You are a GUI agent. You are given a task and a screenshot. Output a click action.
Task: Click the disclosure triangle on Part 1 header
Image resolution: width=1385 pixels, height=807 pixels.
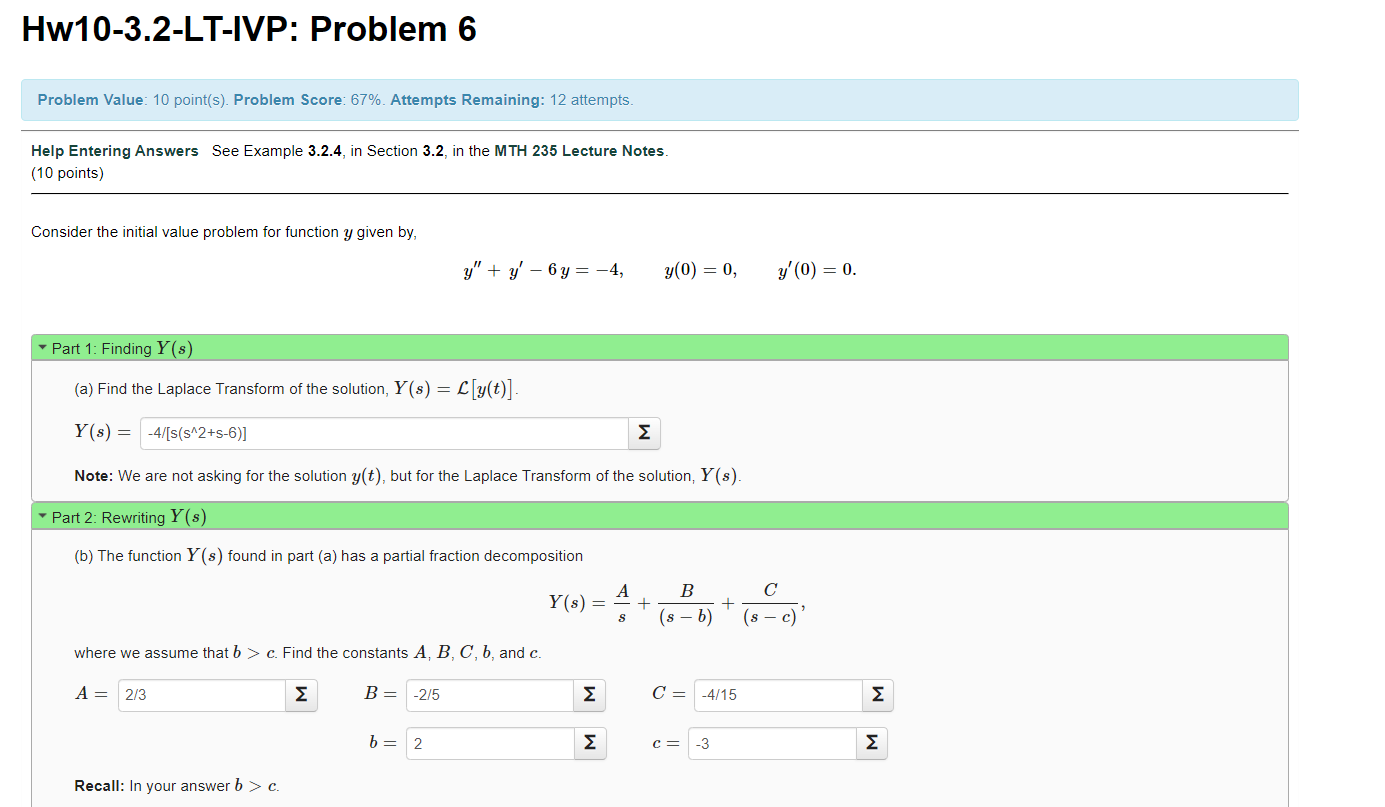[42, 347]
